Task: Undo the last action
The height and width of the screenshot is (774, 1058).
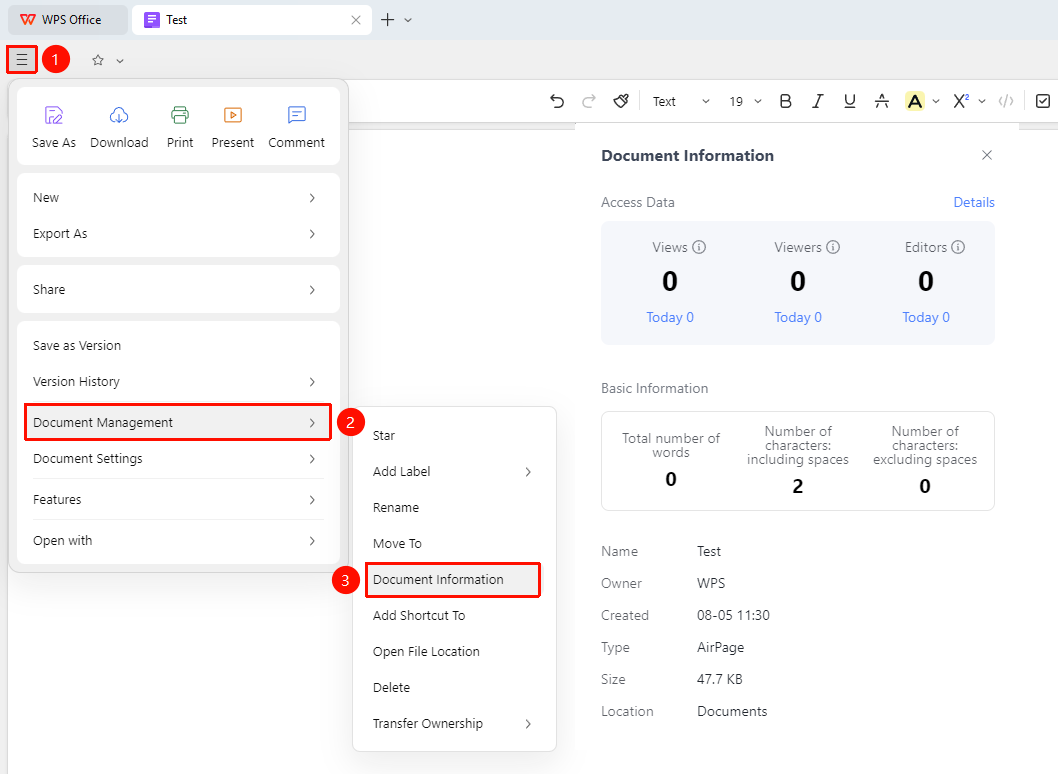Action: coord(557,101)
